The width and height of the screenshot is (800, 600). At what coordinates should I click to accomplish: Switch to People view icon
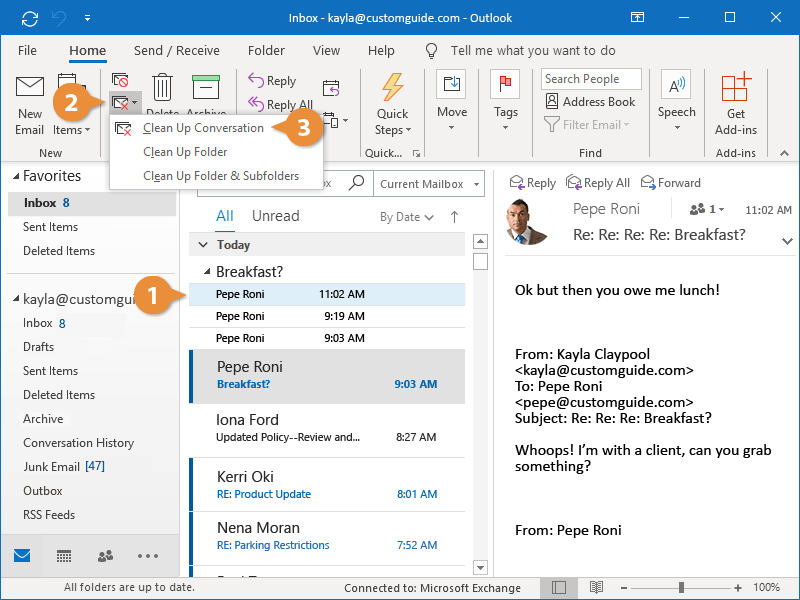(105, 556)
